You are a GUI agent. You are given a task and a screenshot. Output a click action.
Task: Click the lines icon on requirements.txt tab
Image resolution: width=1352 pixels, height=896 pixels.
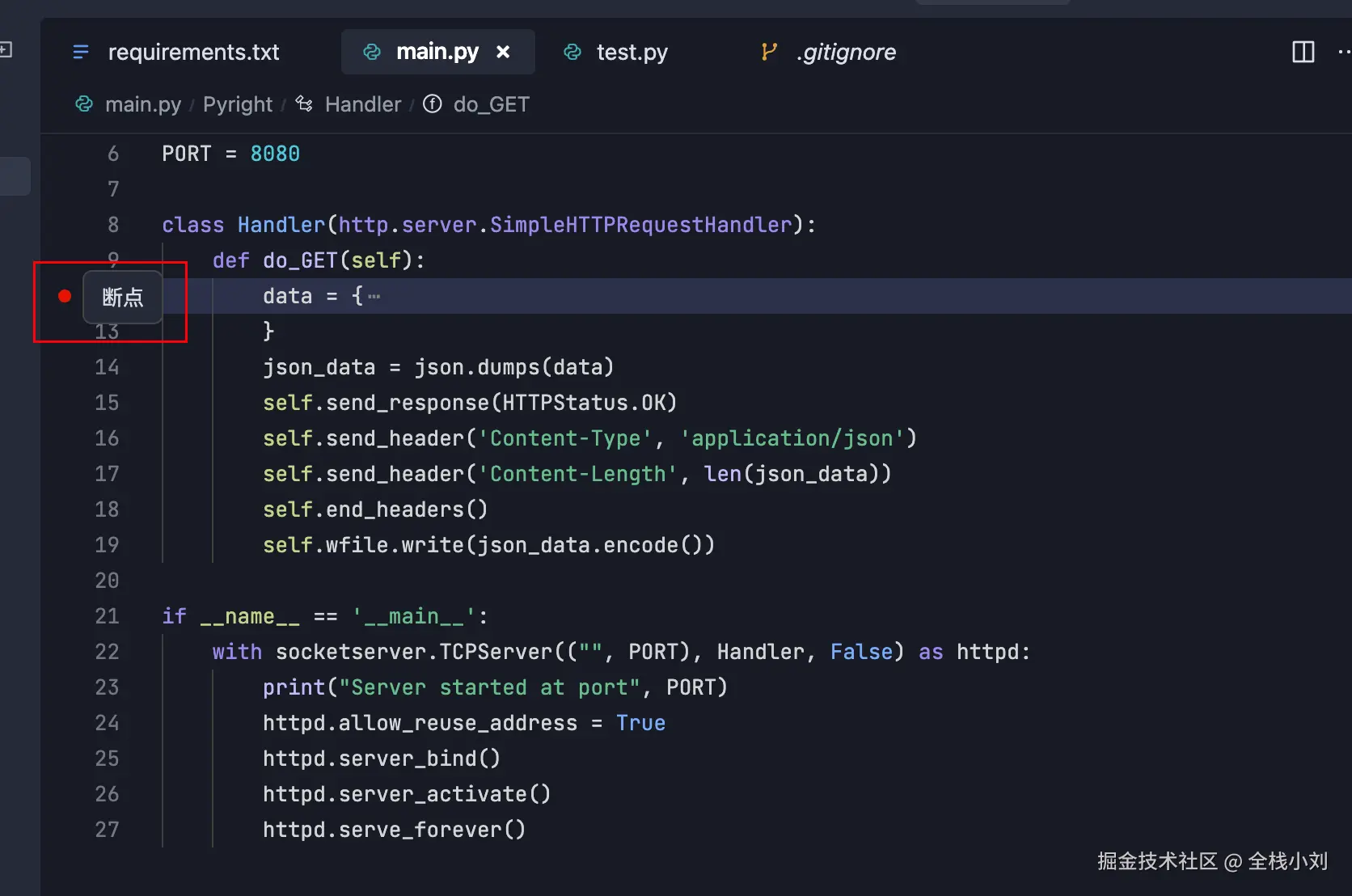coord(81,52)
